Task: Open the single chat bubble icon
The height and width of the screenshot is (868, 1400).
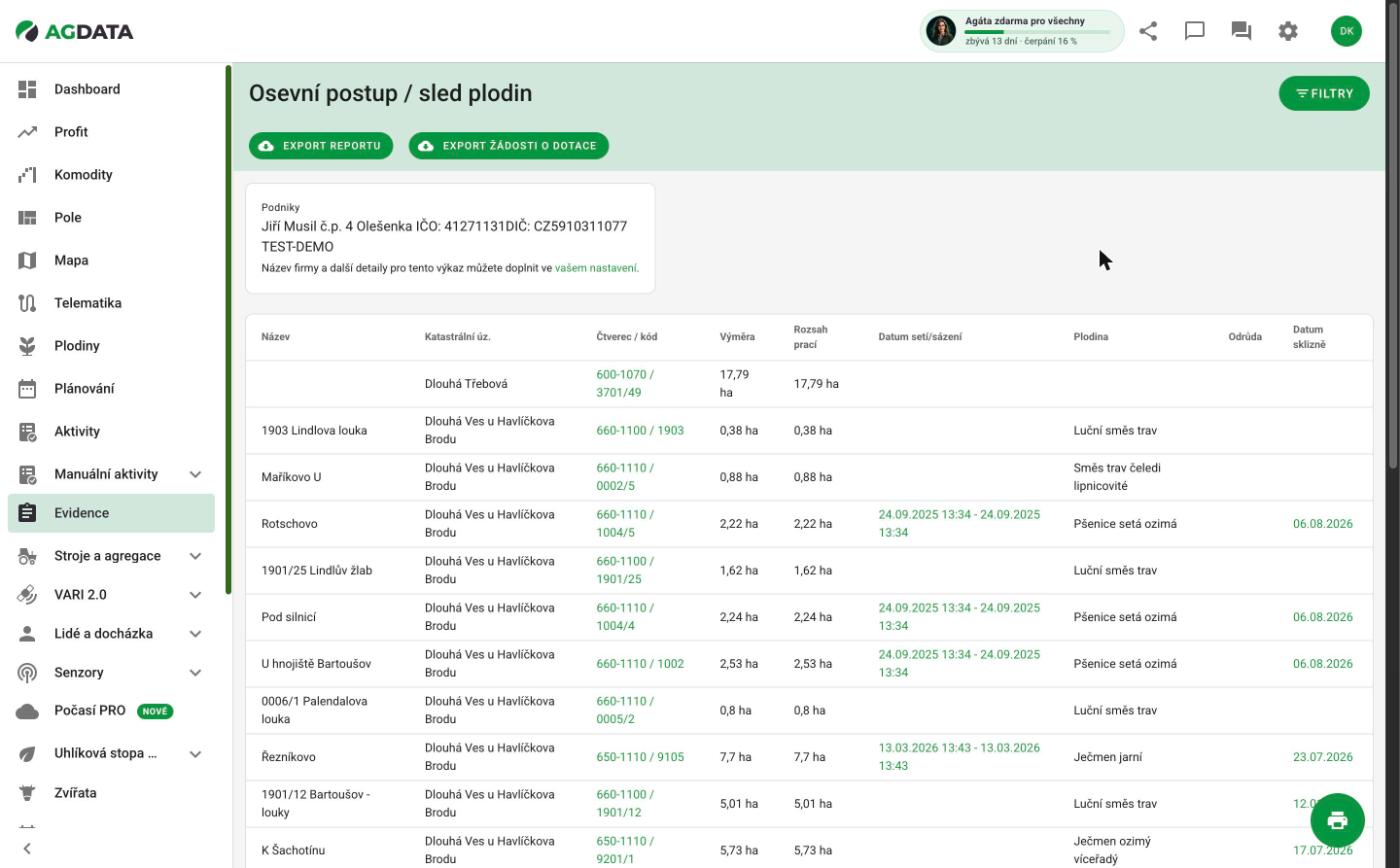Action: pyautogui.click(x=1195, y=31)
